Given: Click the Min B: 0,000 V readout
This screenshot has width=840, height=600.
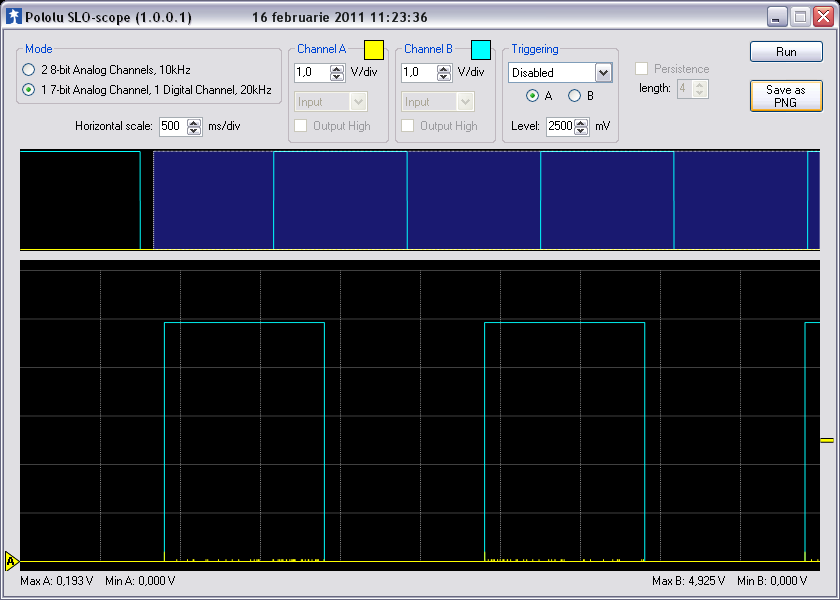Looking at the screenshot, I should click(x=772, y=581).
